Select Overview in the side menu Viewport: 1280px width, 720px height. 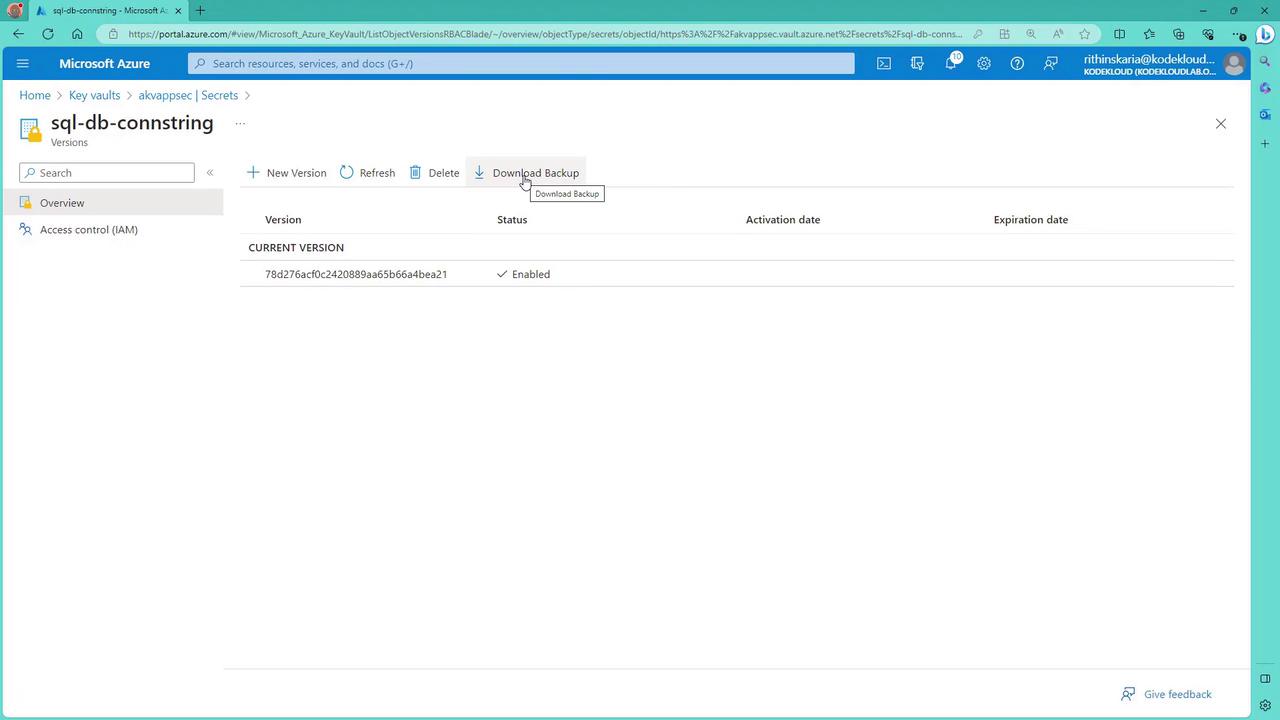pos(62,203)
